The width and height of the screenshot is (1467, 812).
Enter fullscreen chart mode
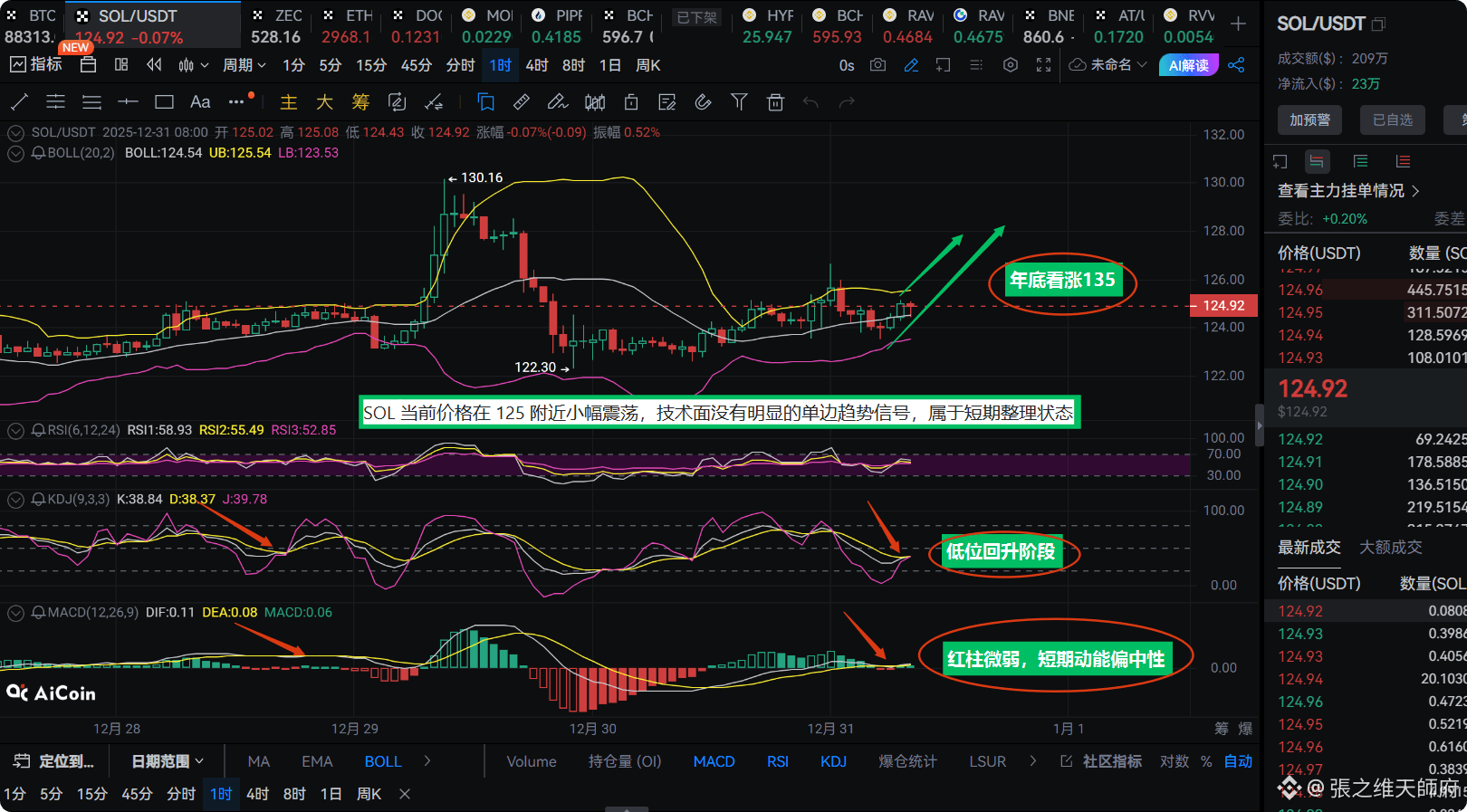click(x=1043, y=65)
